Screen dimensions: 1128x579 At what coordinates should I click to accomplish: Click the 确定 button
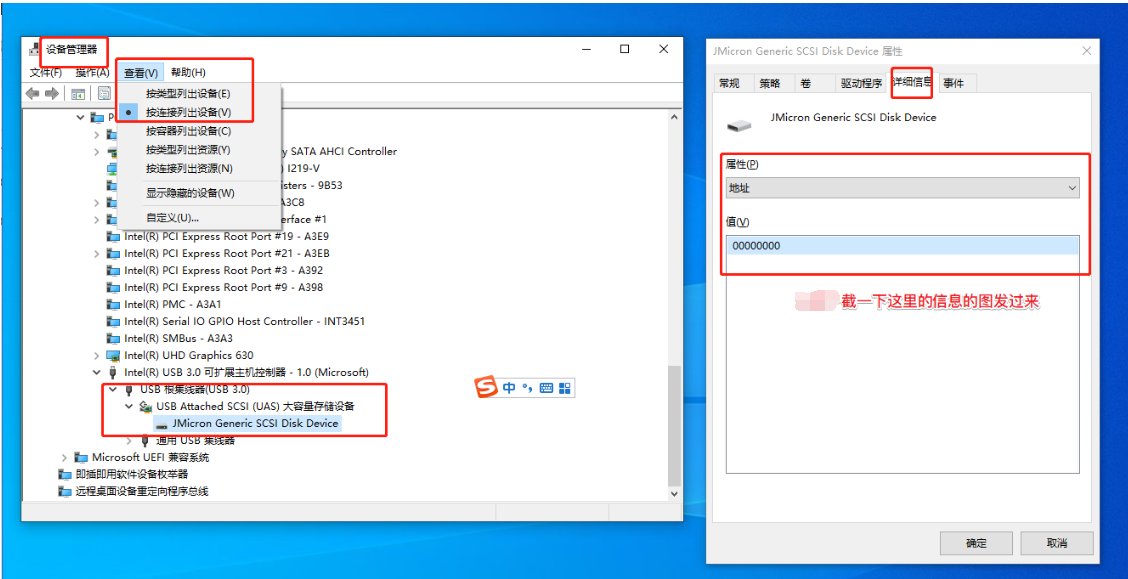coord(976,543)
